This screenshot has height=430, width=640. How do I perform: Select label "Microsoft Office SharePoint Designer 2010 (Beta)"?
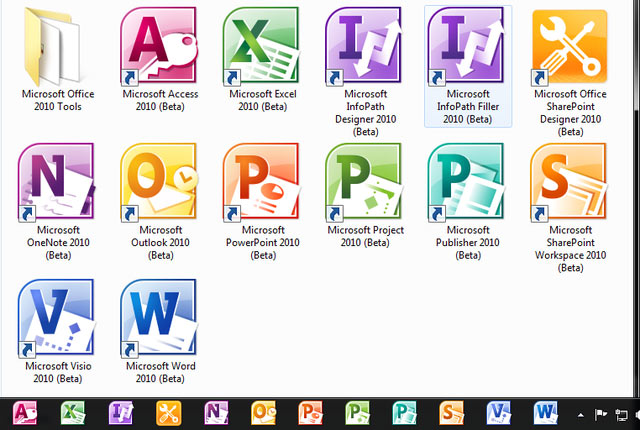click(x=570, y=113)
